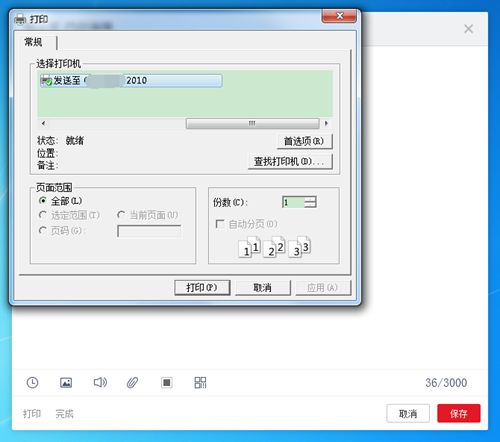Click the 份数 copies input field
This screenshot has height=442, width=500.
(x=293, y=202)
